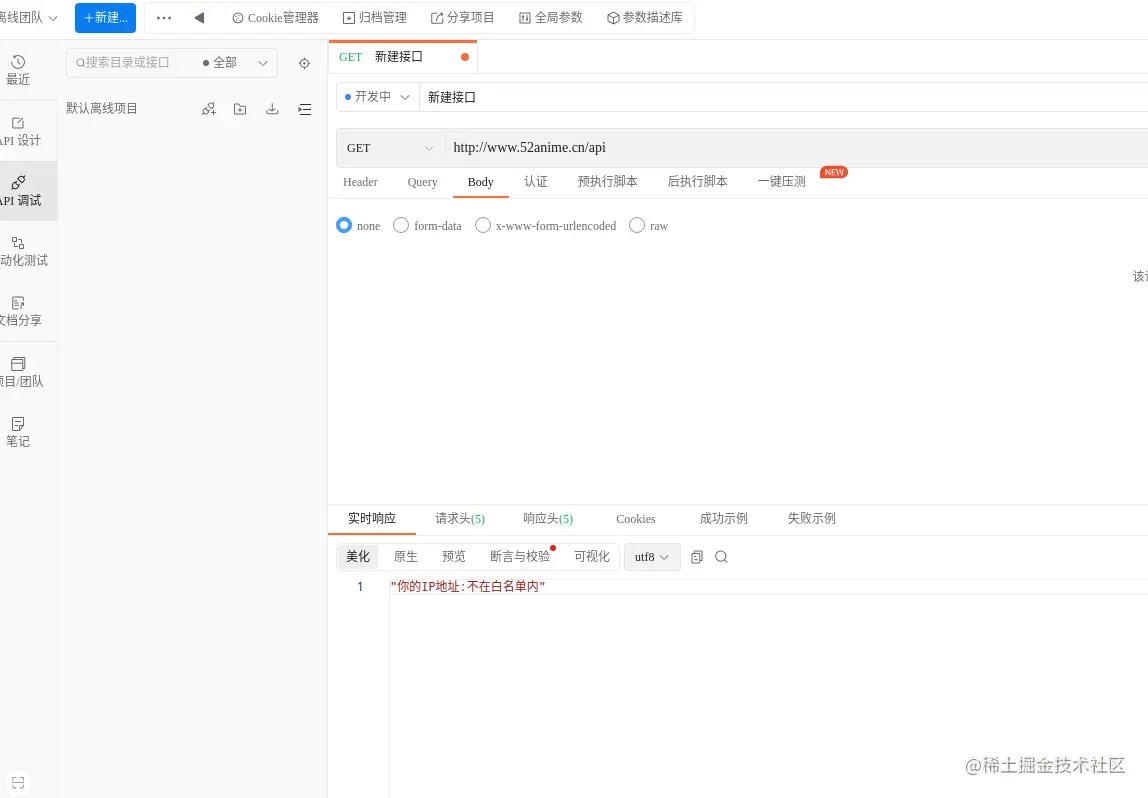Click the search response magnifier icon
Viewport: 1148px width, 798px height.
pos(721,557)
